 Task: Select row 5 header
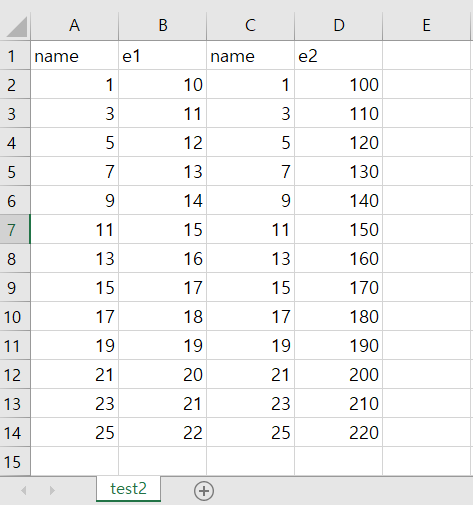tap(15, 171)
